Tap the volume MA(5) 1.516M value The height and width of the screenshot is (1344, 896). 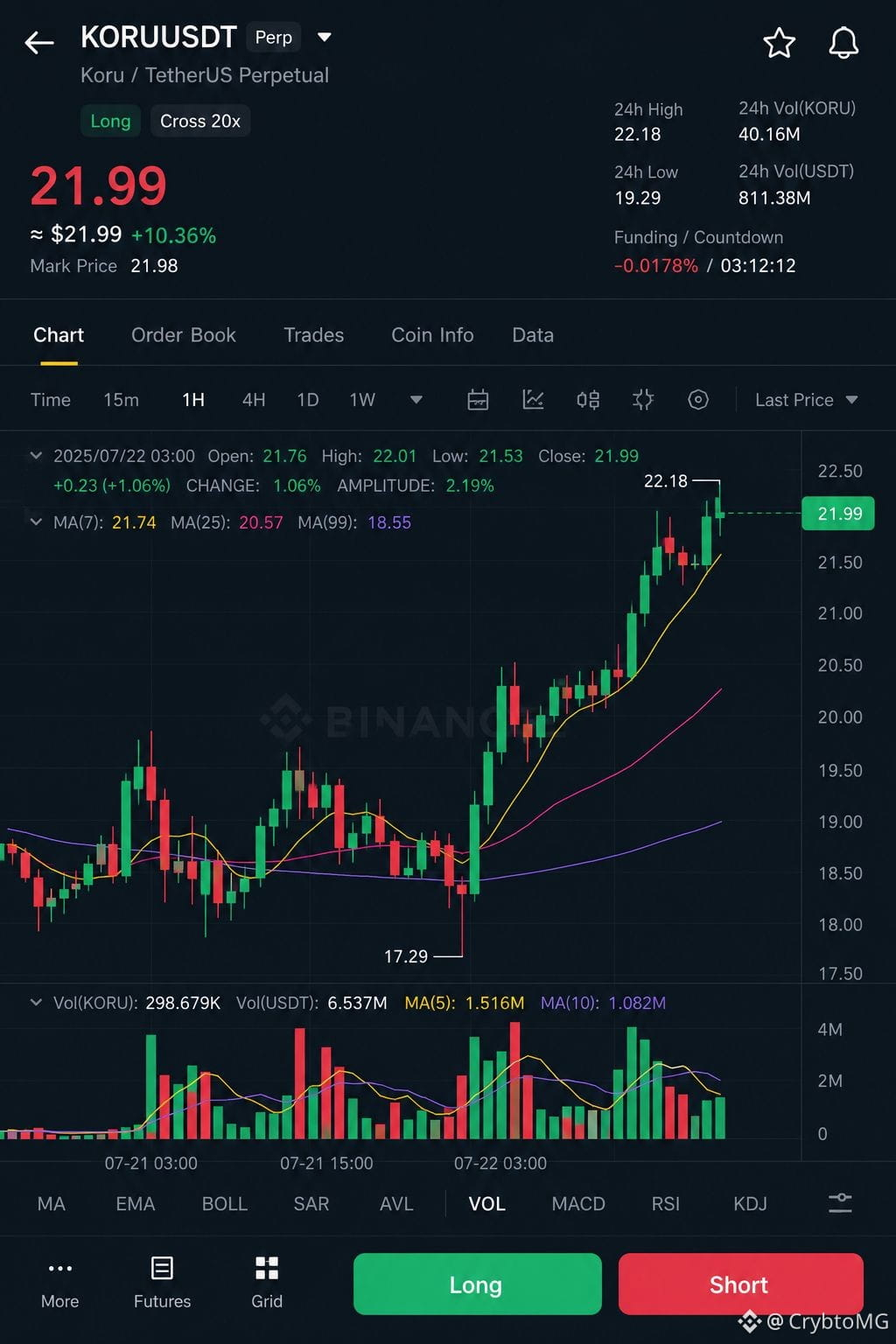coord(494,1003)
